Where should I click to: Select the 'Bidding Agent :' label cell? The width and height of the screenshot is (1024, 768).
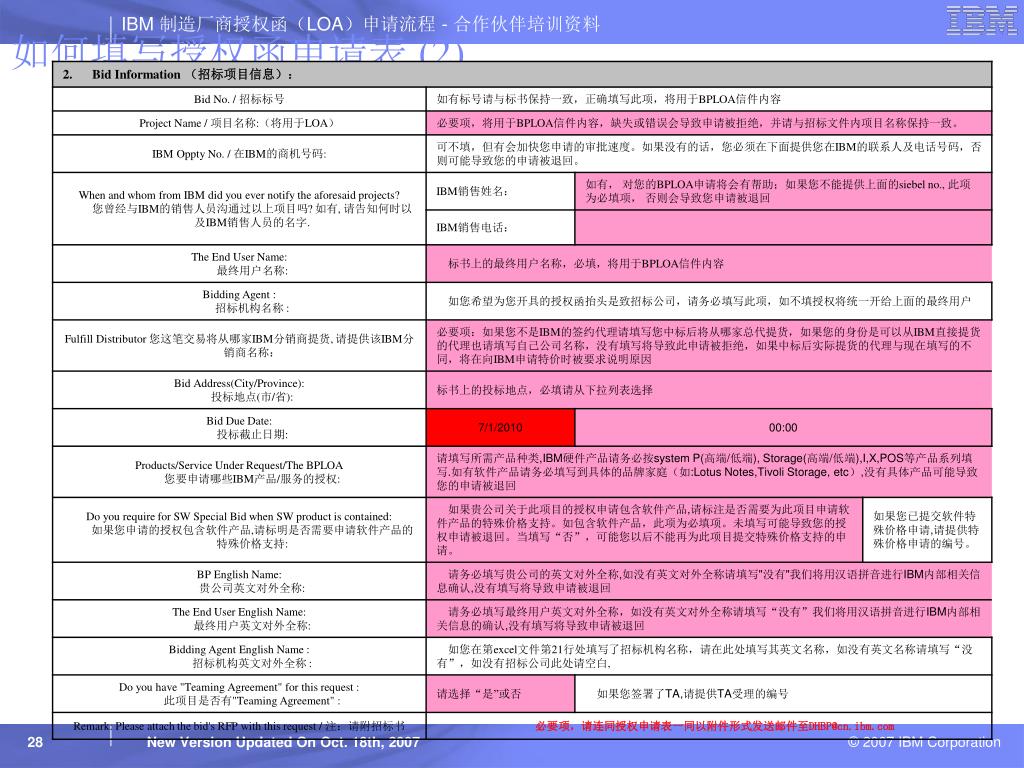coord(239,301)
